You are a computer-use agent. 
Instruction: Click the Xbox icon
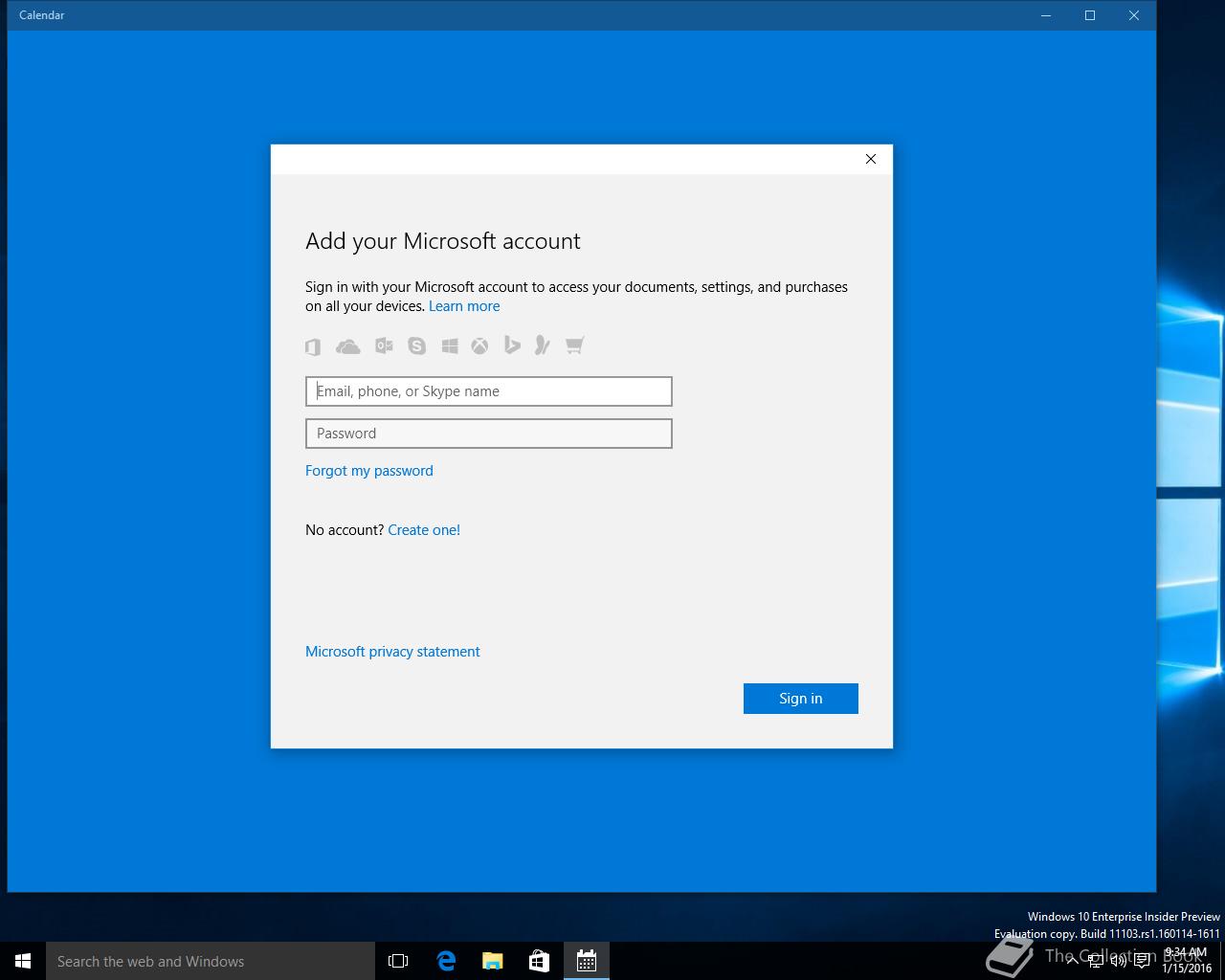click(479, 345)
